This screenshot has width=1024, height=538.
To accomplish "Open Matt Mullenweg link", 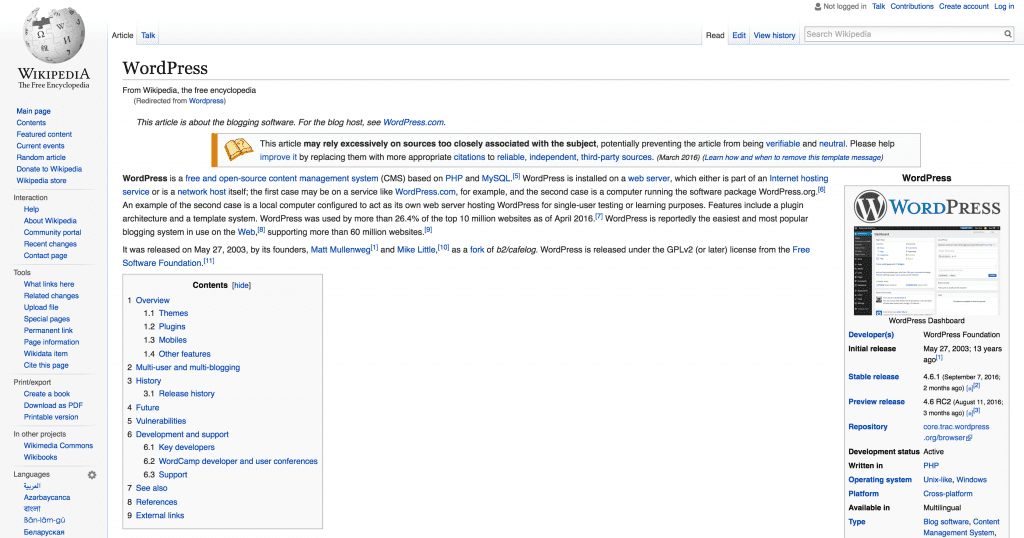I will point(340,249).
